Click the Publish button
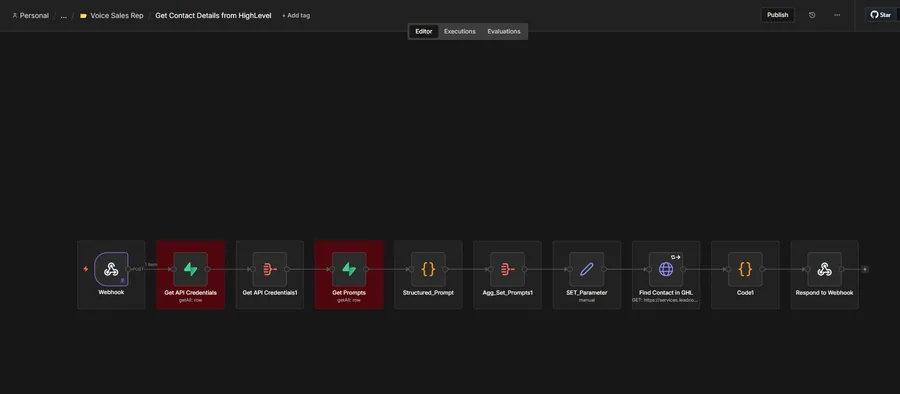The width and height of the screenshot is (900, 394). (x=777, y=15)
